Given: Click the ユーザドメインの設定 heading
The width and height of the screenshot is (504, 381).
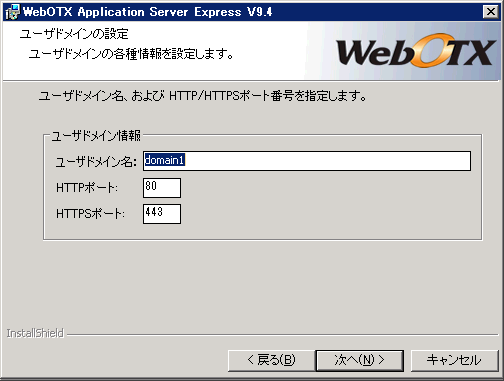Looking at the screenshot, I should tap(74, 34).
